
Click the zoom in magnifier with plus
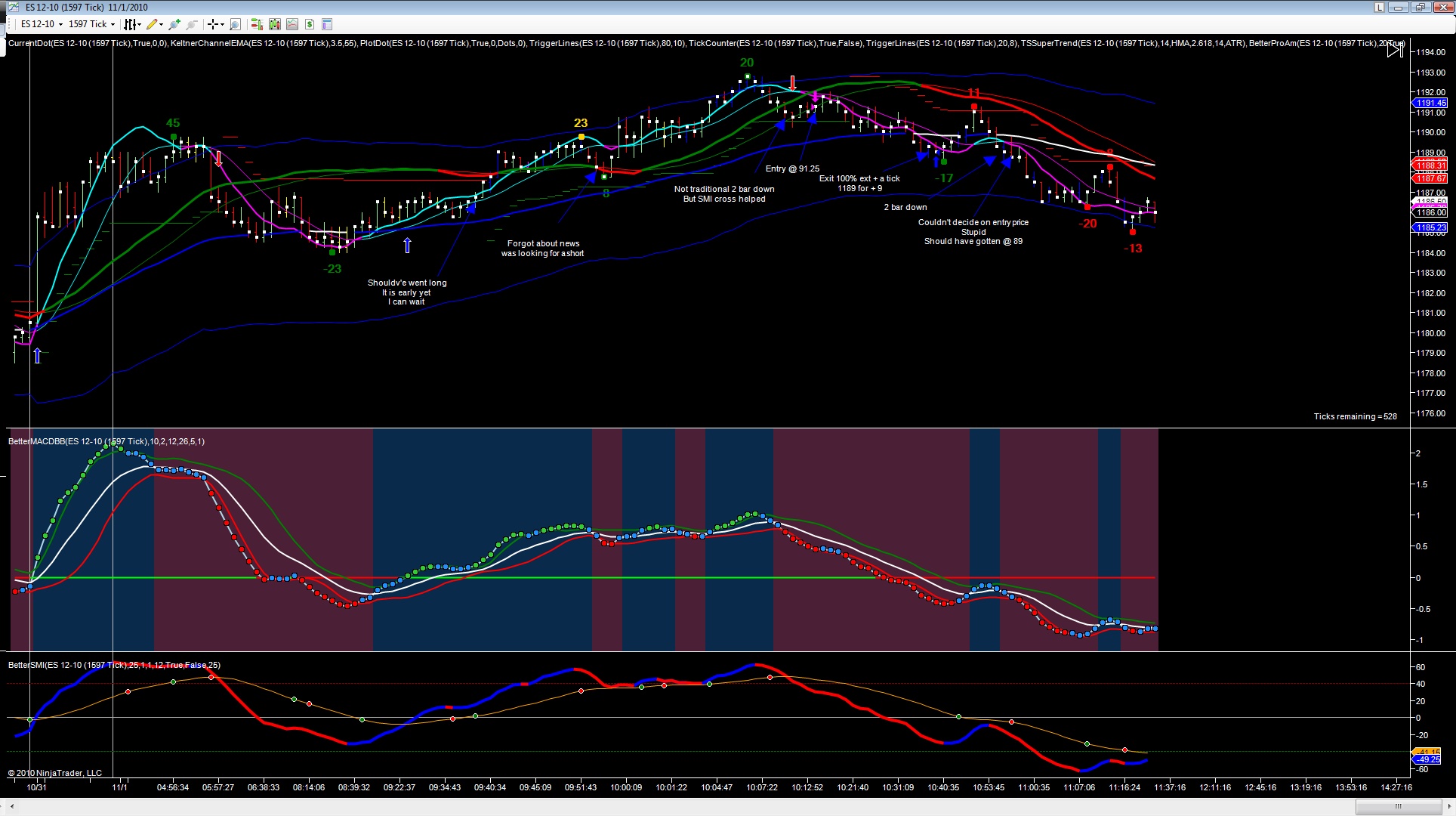[174, 24]
